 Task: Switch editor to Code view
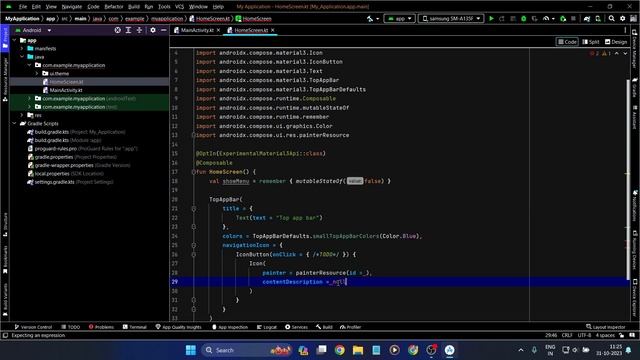click(x=567, y=42)
